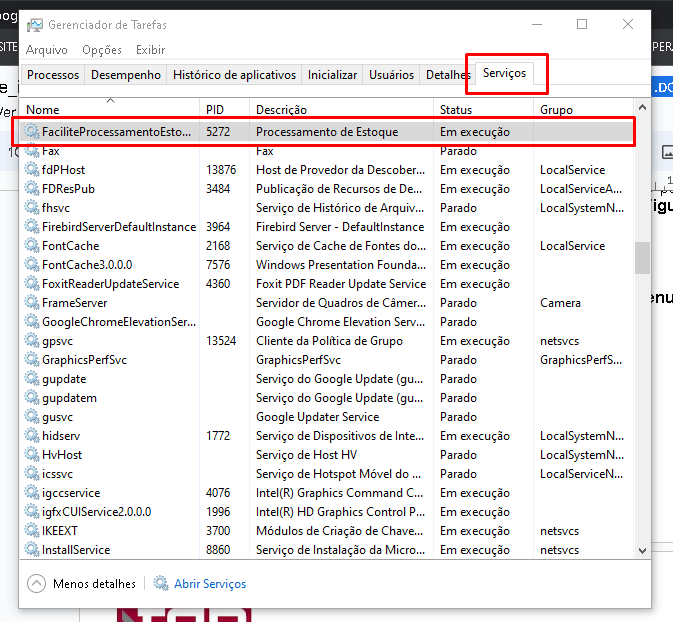This screenshot has width=673, height=622.
Task: Maximize the Gerenciador de Tarefas window
Action: [582, 24]
